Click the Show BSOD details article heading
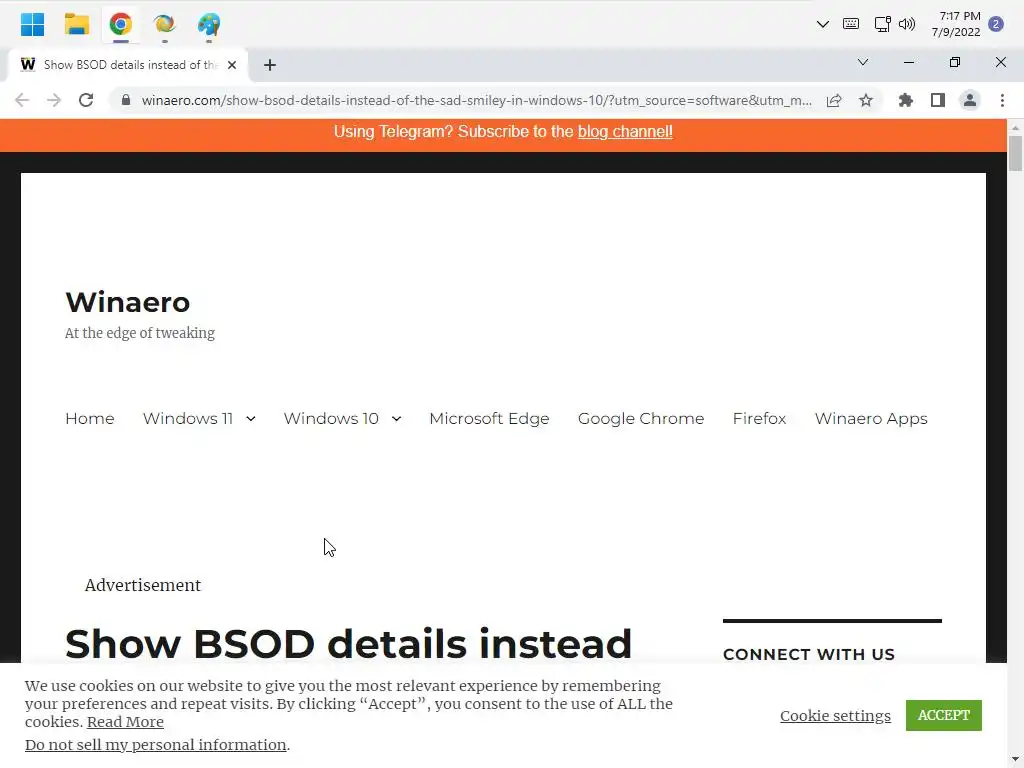 click(x=349, y=644)
